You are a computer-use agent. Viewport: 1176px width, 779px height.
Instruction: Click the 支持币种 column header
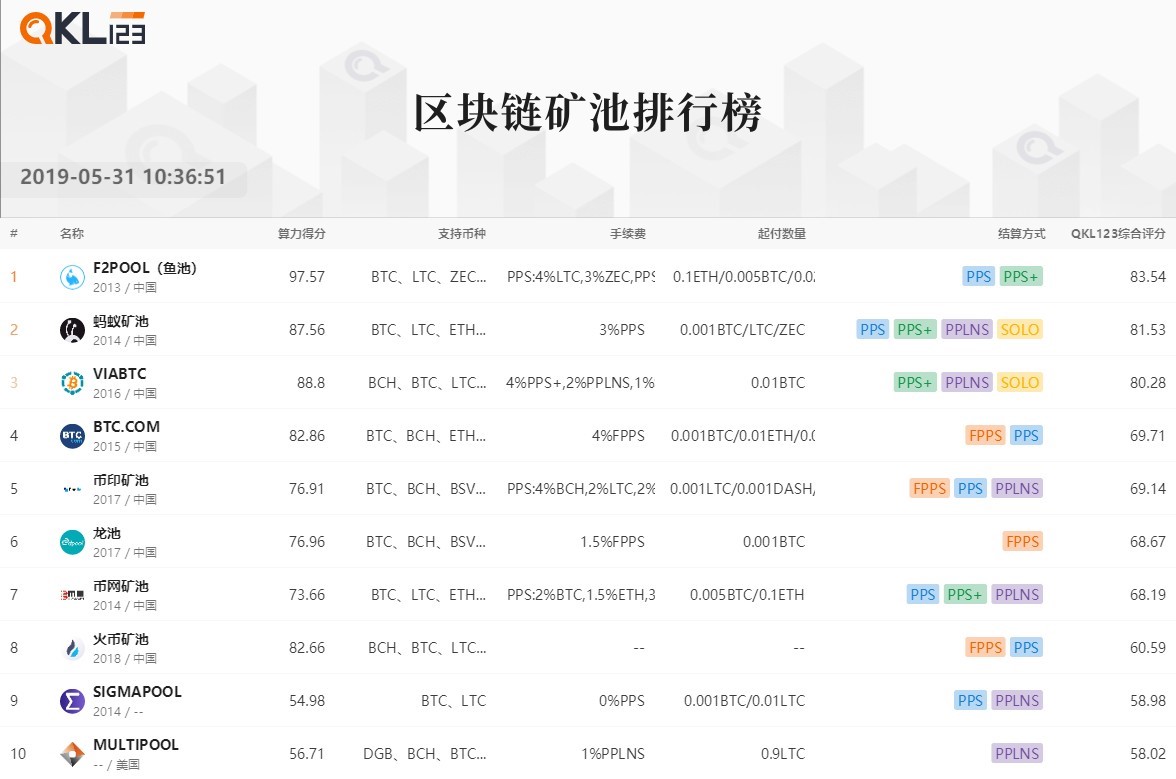click(462, 233)
